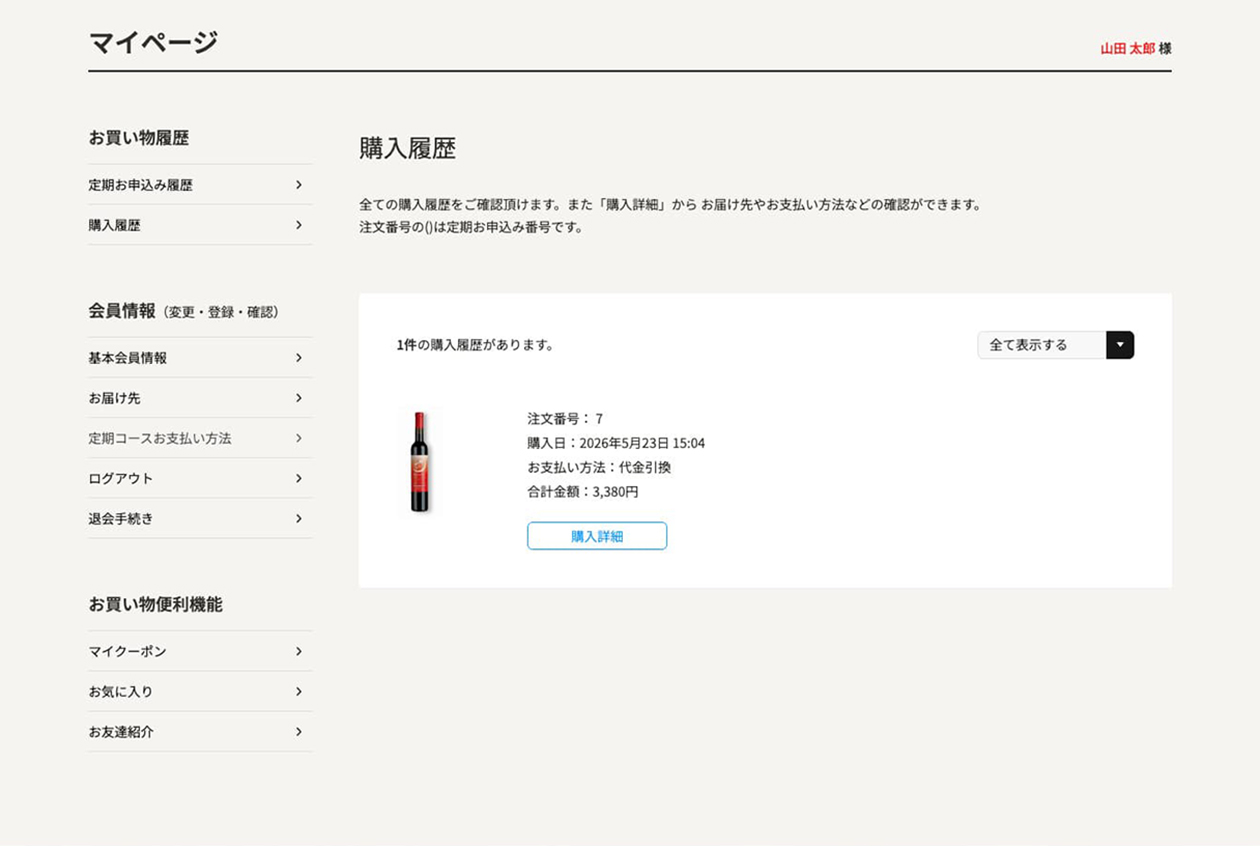Go to お気に入り
The image size is (1260, 846).
tap(200, 691)
